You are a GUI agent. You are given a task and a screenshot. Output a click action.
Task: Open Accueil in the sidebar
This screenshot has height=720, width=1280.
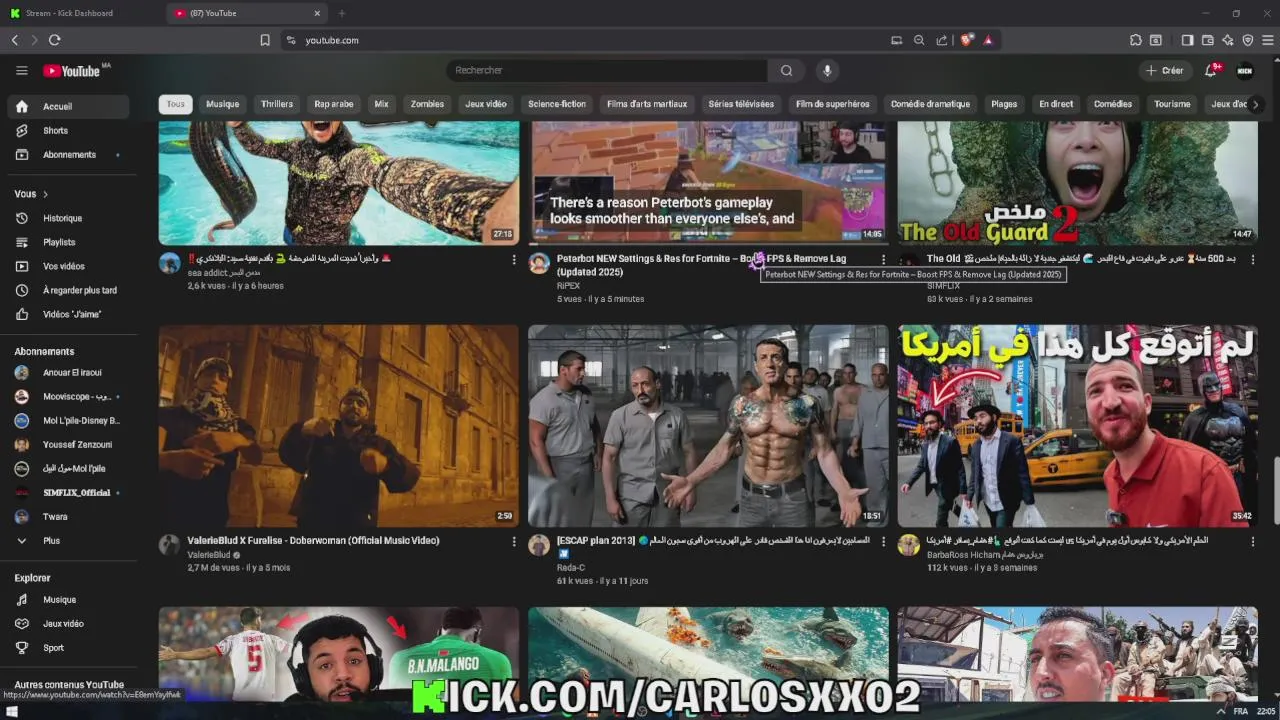(68, 106)
